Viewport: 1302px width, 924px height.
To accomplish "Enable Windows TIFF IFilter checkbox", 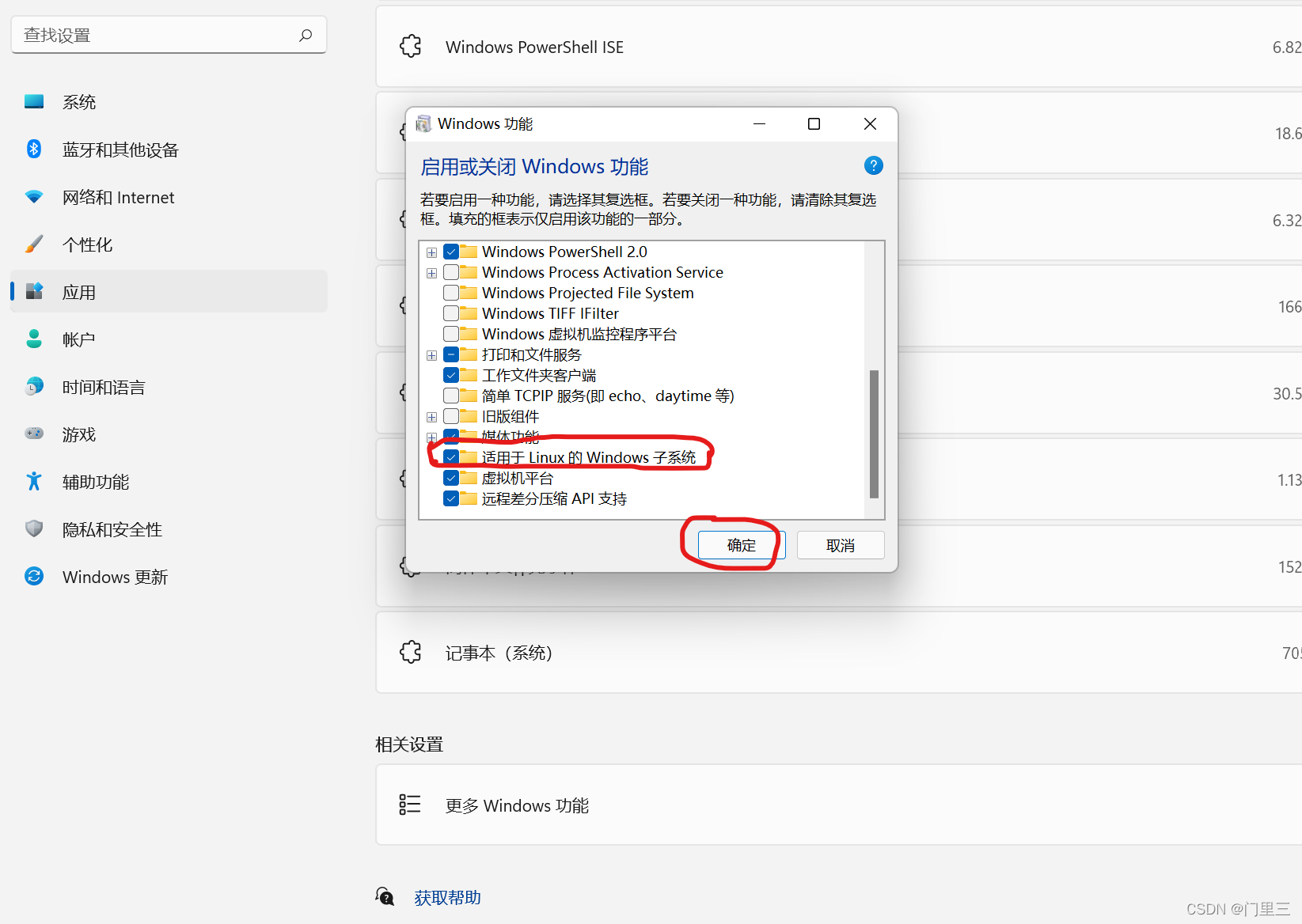I will (x=451, y=313).
